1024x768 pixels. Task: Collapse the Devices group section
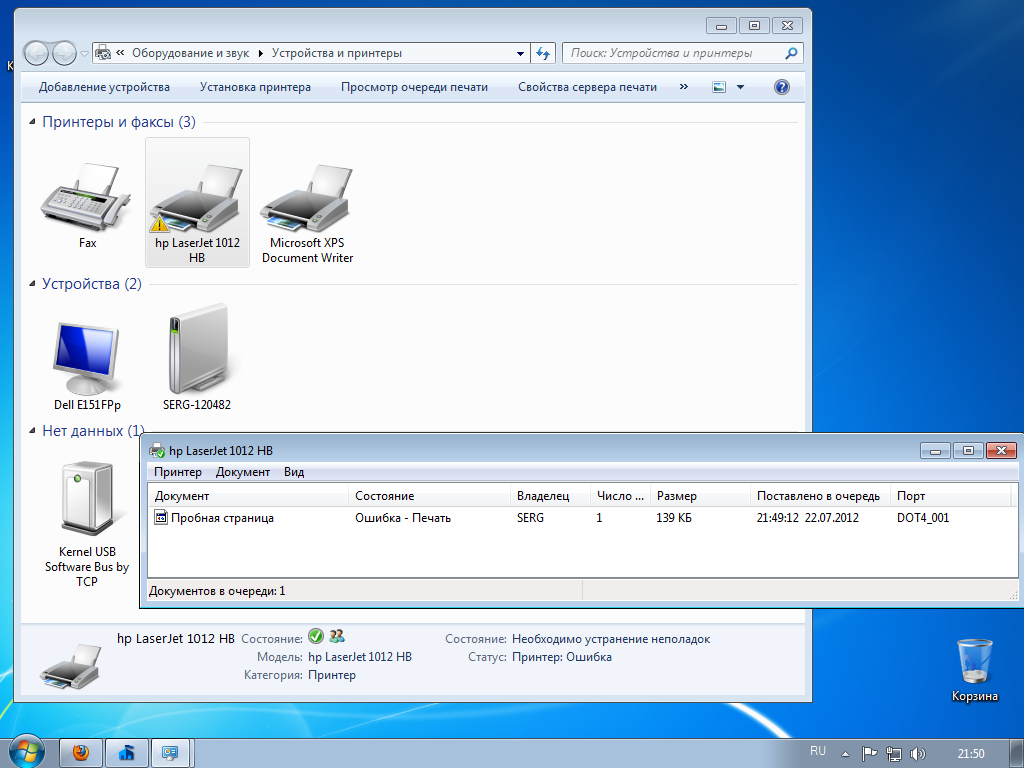pyautogui.click(x=33, y=284)
